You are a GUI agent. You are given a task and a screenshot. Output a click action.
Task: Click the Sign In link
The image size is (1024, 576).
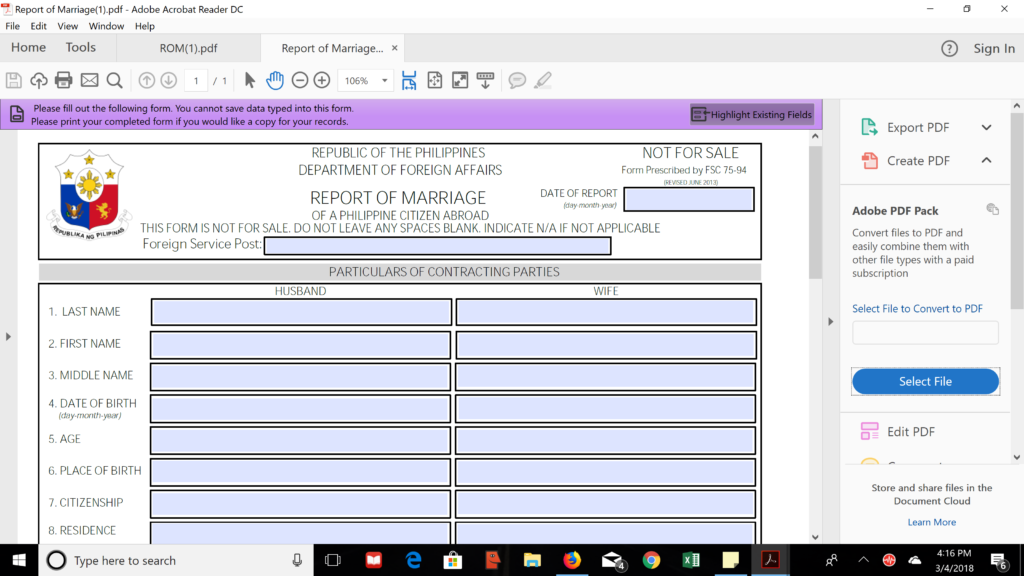click(x=994, y=48)
